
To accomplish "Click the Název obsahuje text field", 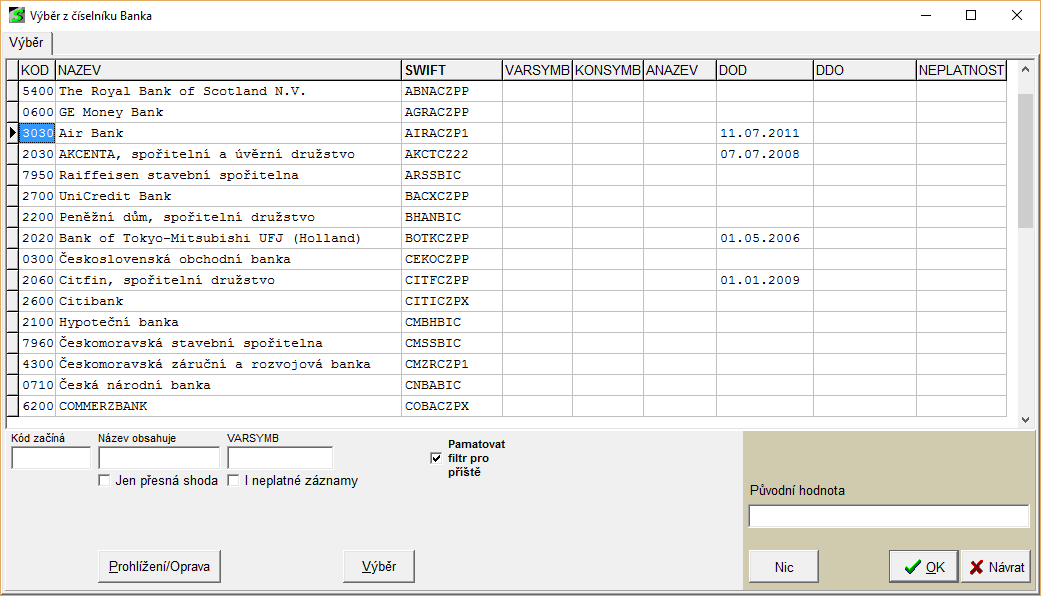I will [x=158, y=458].
